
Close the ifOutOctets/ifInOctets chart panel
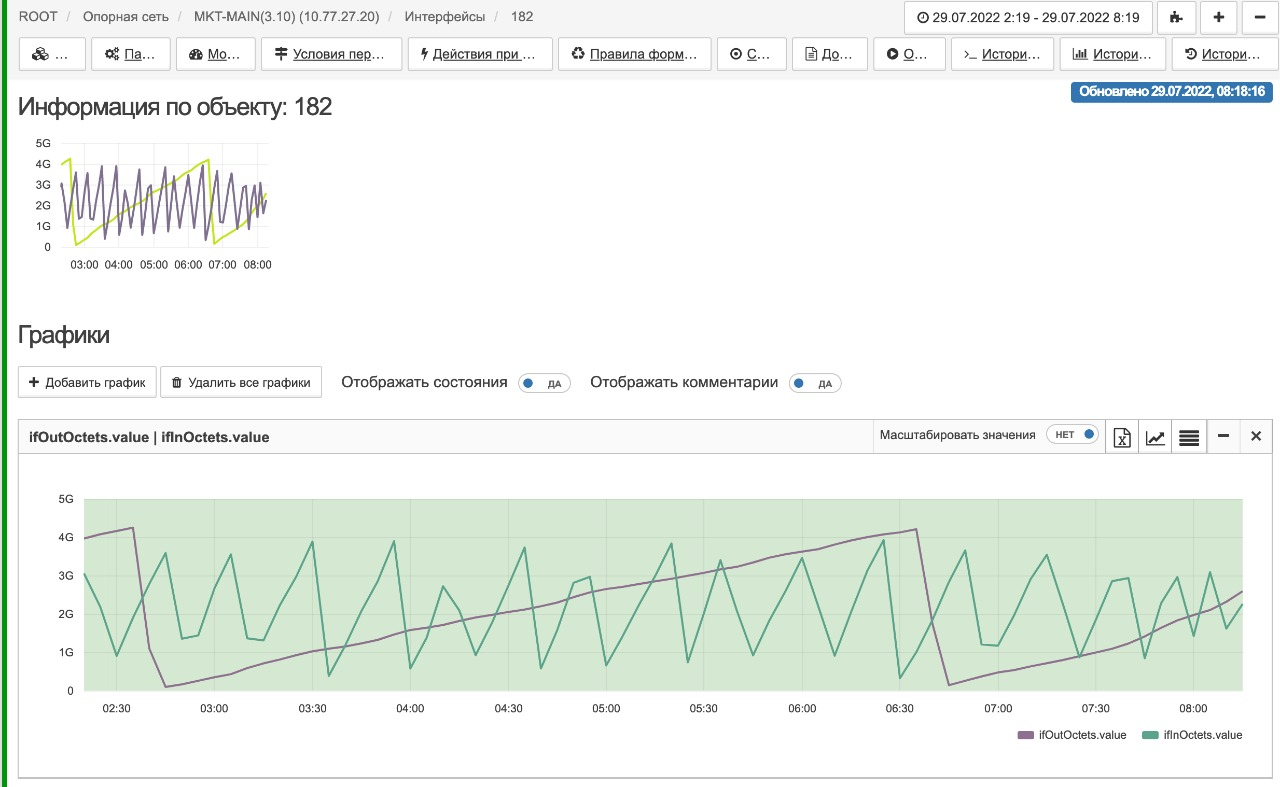1256,437
